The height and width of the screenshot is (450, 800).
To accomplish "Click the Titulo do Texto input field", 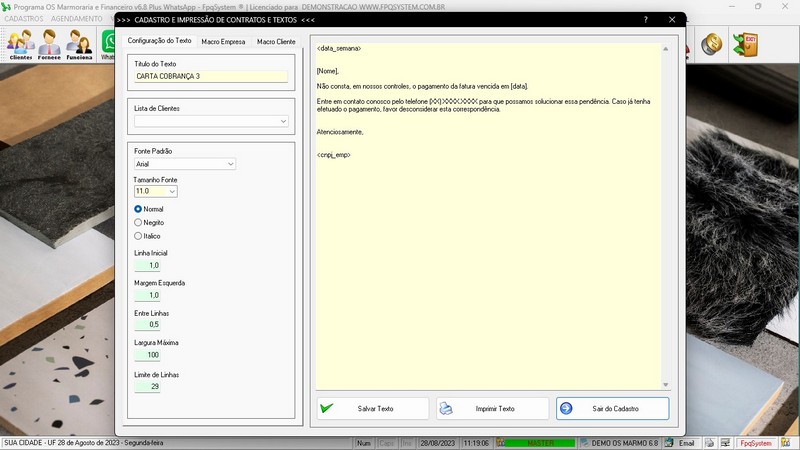I will point(210,76).
